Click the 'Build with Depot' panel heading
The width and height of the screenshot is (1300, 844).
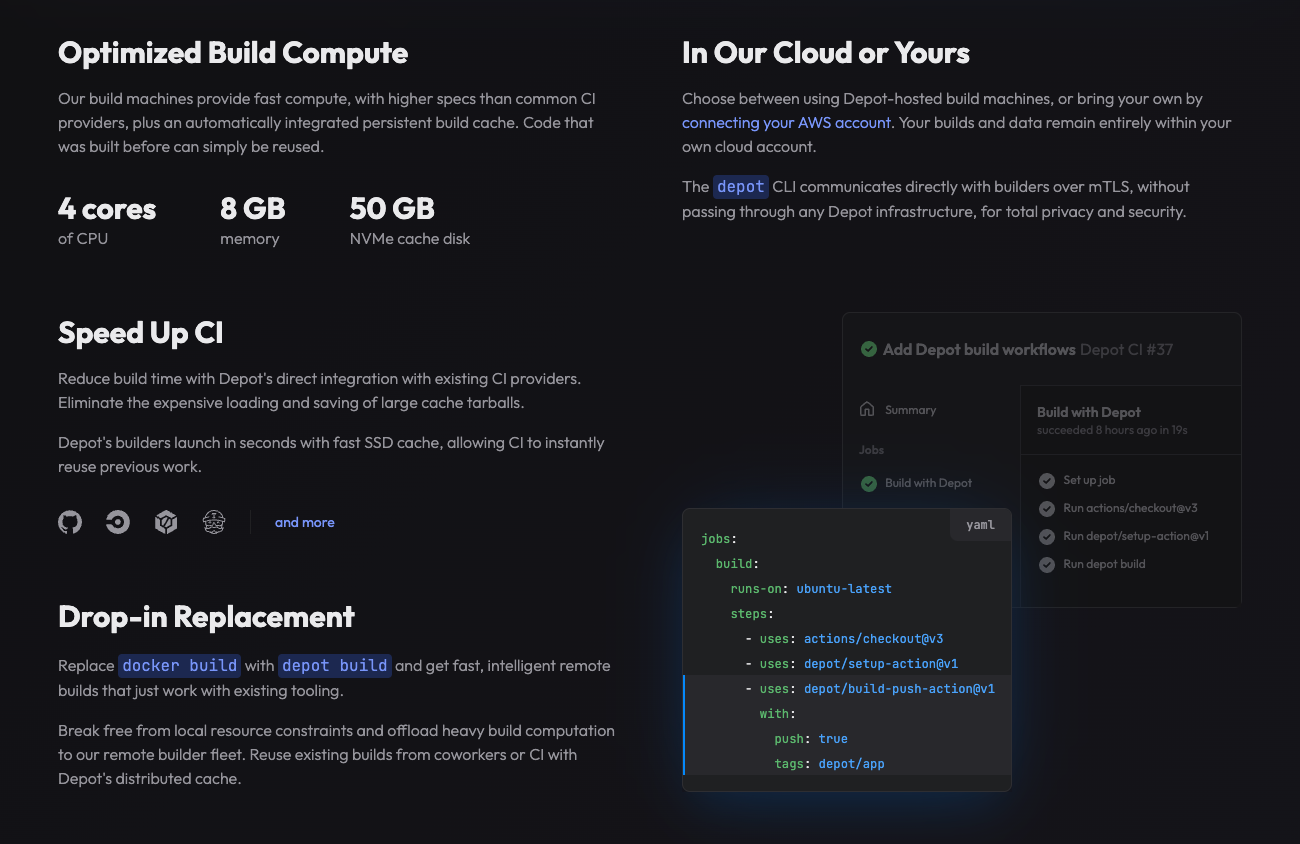pos(1089,412)
